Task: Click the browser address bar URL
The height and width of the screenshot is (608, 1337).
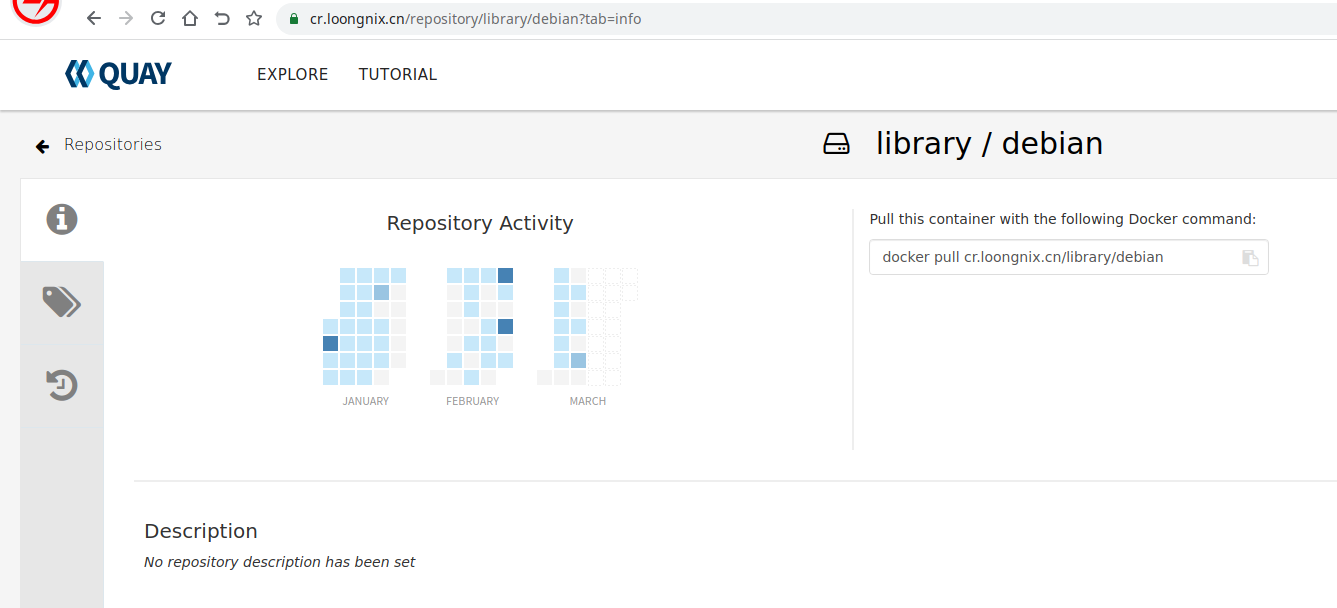Action: pos(475,19)
